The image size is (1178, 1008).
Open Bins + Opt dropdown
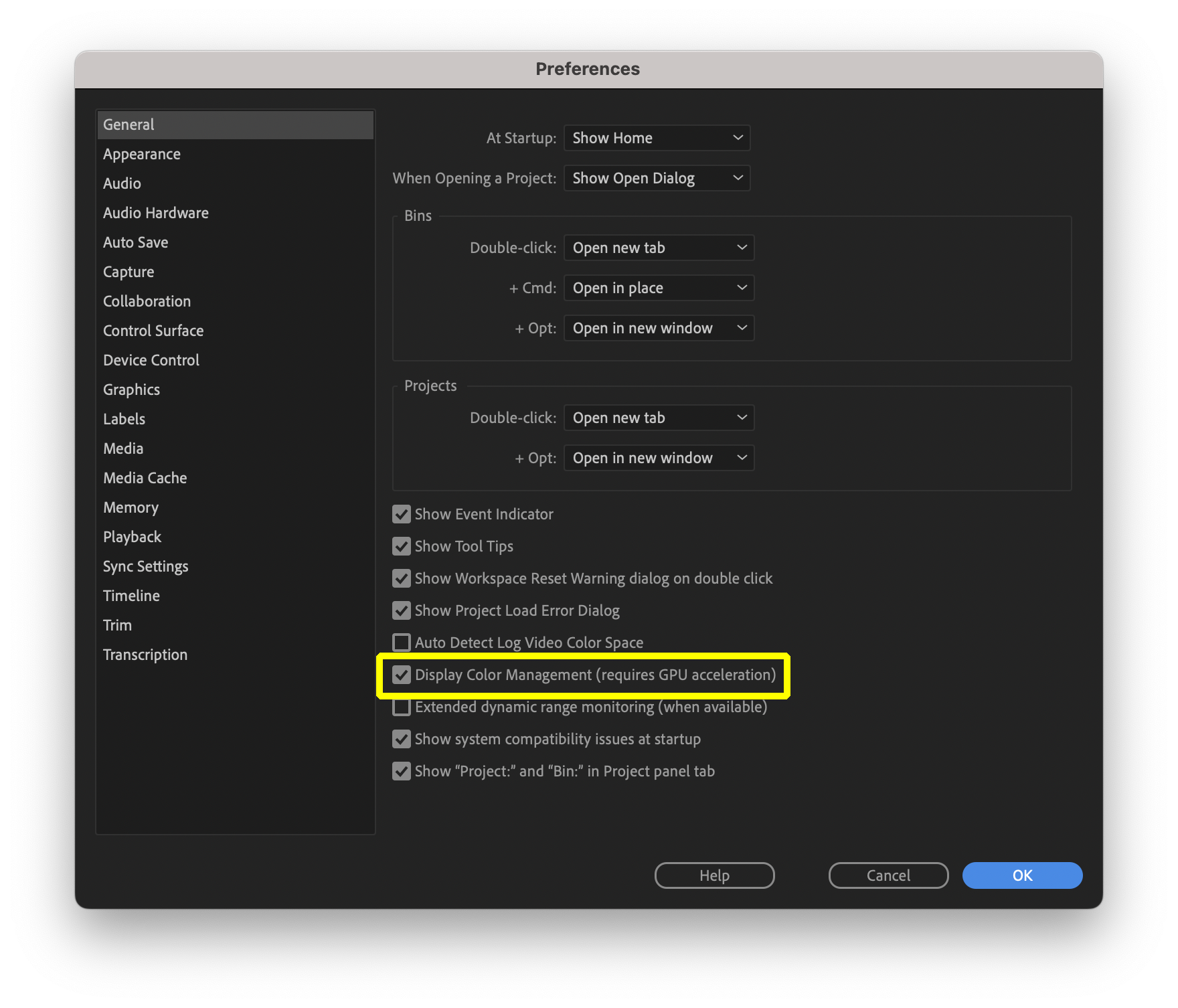(659, 328)
